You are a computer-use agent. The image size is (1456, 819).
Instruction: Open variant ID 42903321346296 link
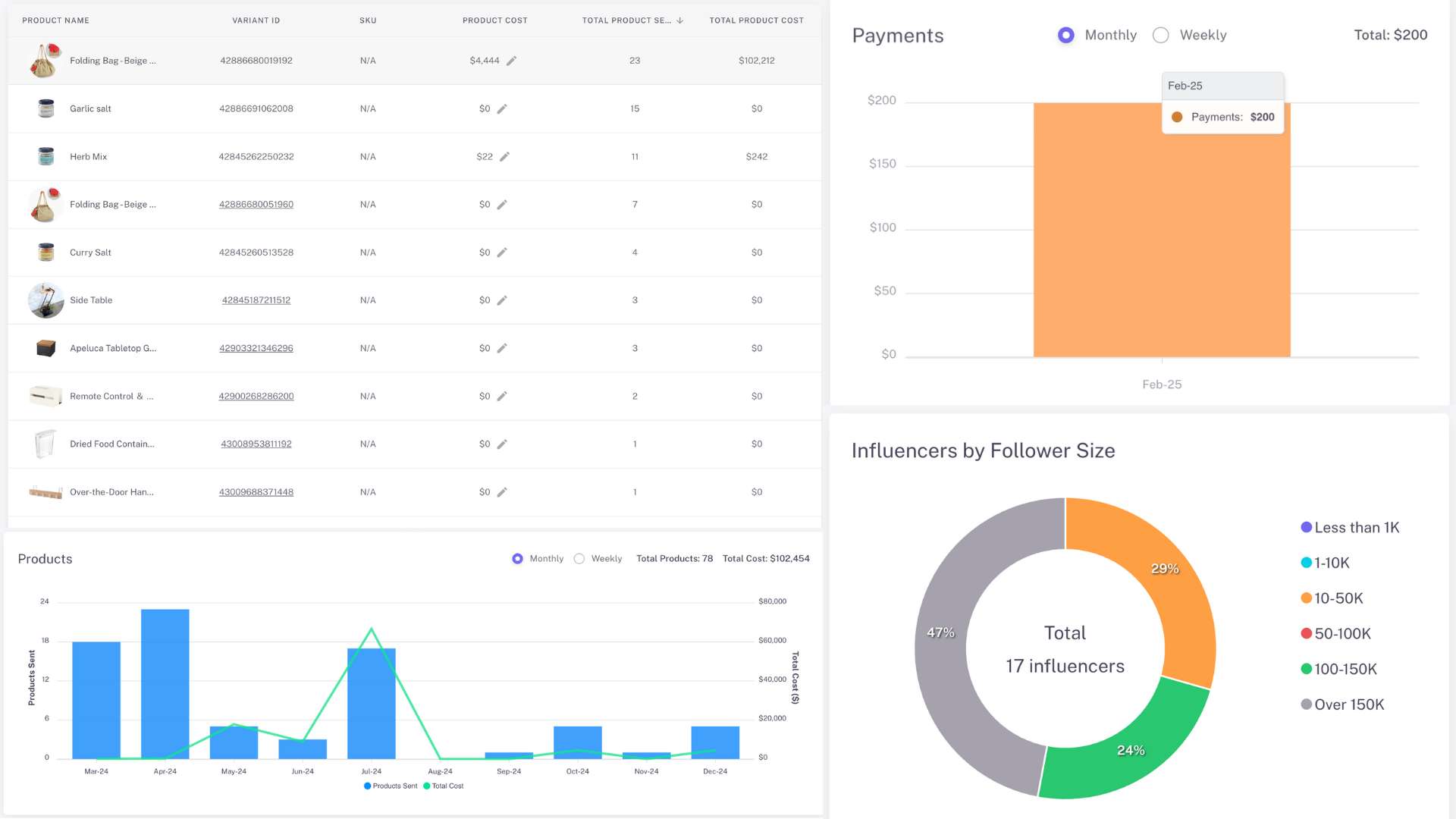(256, 348)
